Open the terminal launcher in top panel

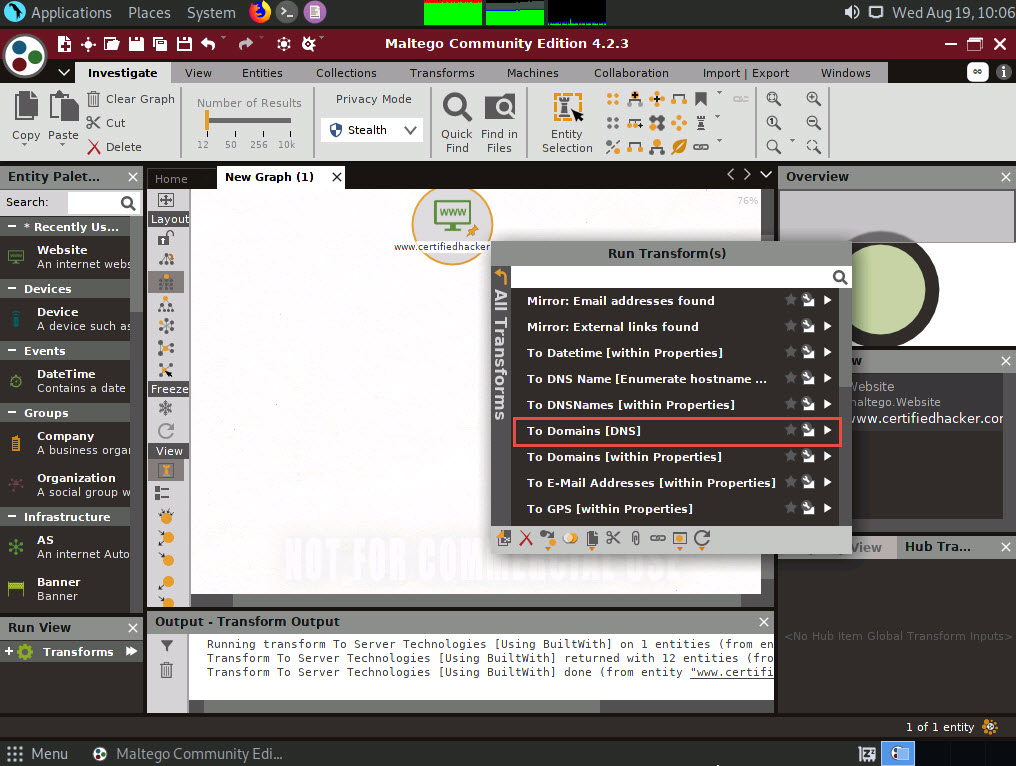tap(287, 12)
